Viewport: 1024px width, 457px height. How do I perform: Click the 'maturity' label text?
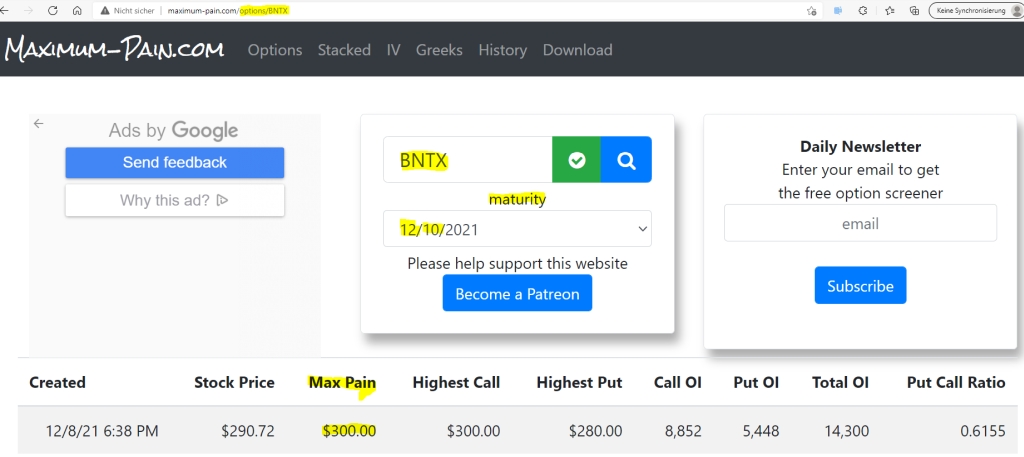pyautogui.click(x=517, y=199)
